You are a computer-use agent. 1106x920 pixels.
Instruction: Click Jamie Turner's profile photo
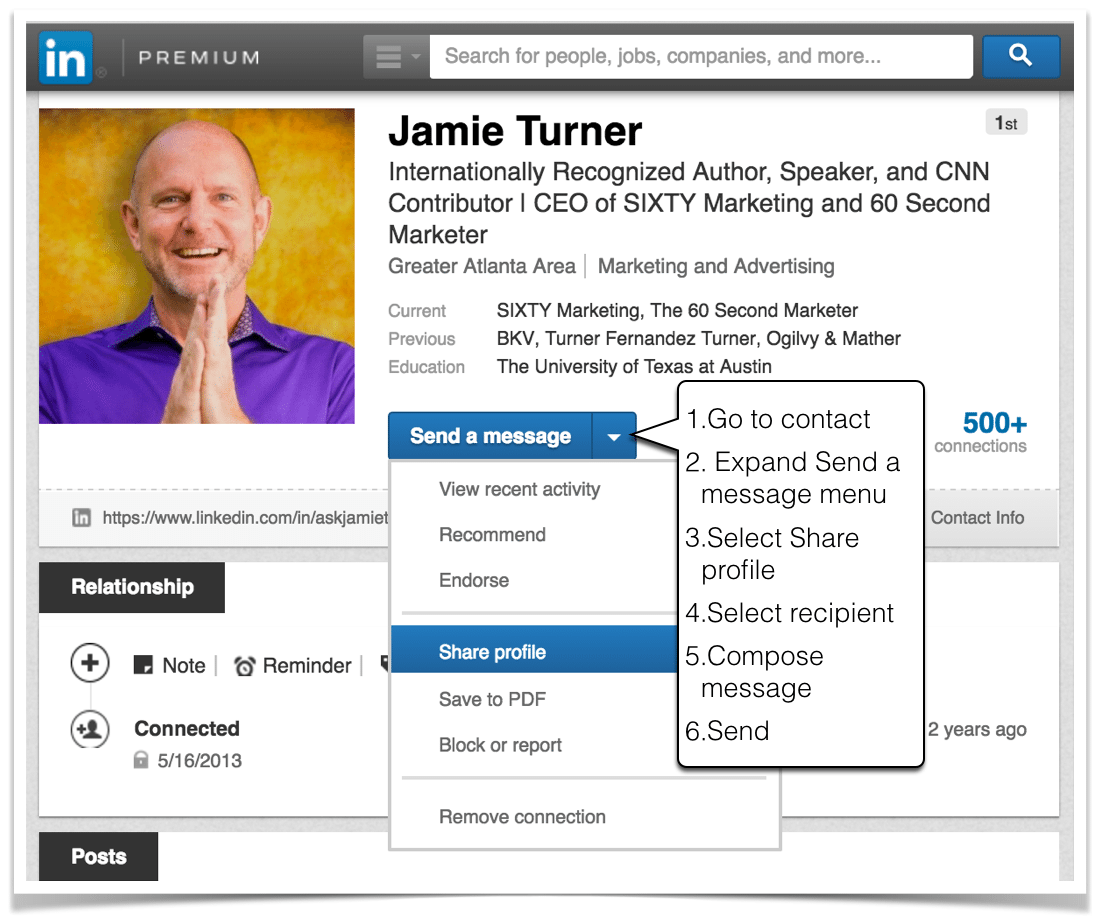tap(197, 264)
